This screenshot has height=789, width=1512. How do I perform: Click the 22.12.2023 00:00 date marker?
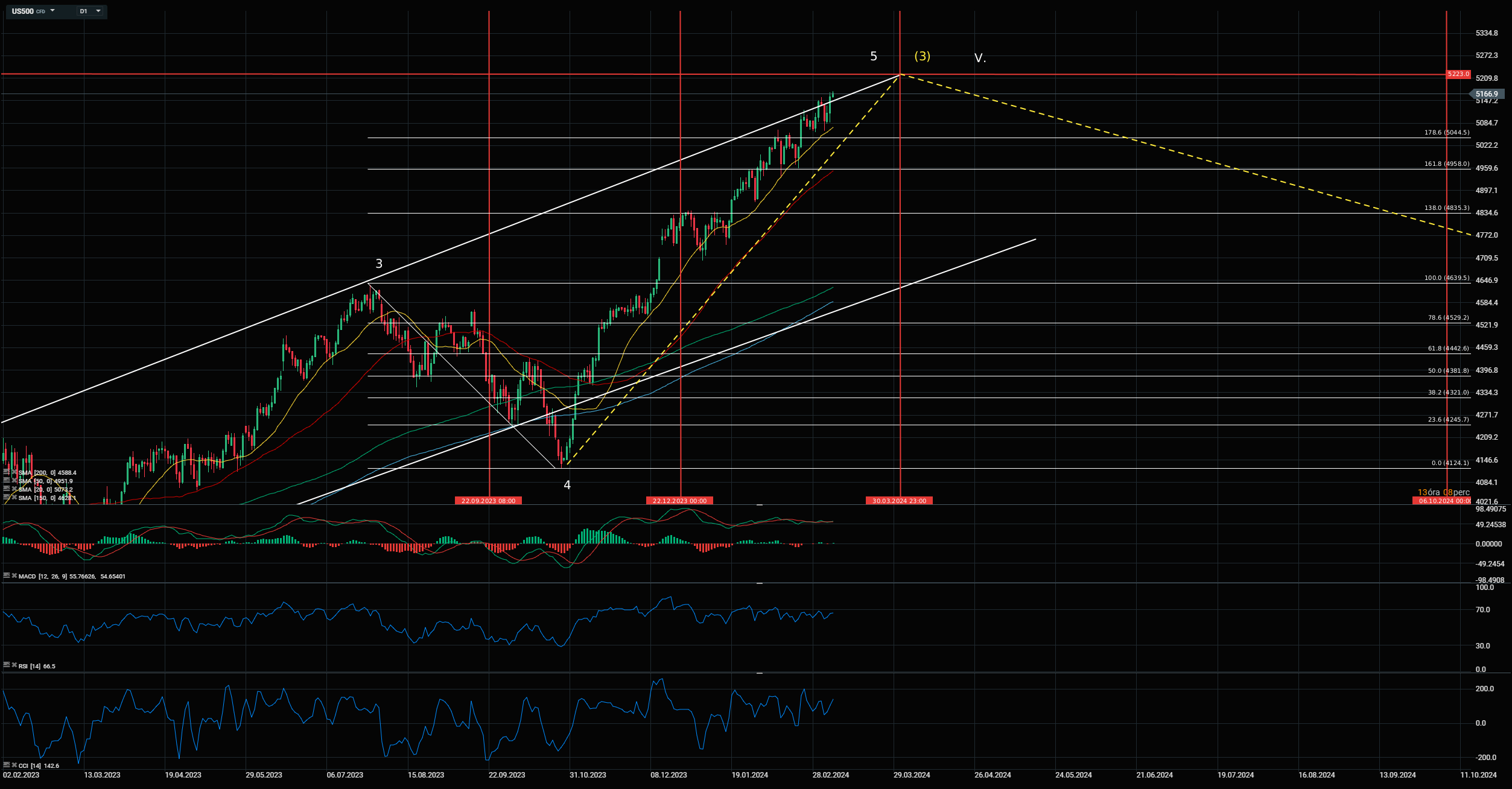click(679, 501)
